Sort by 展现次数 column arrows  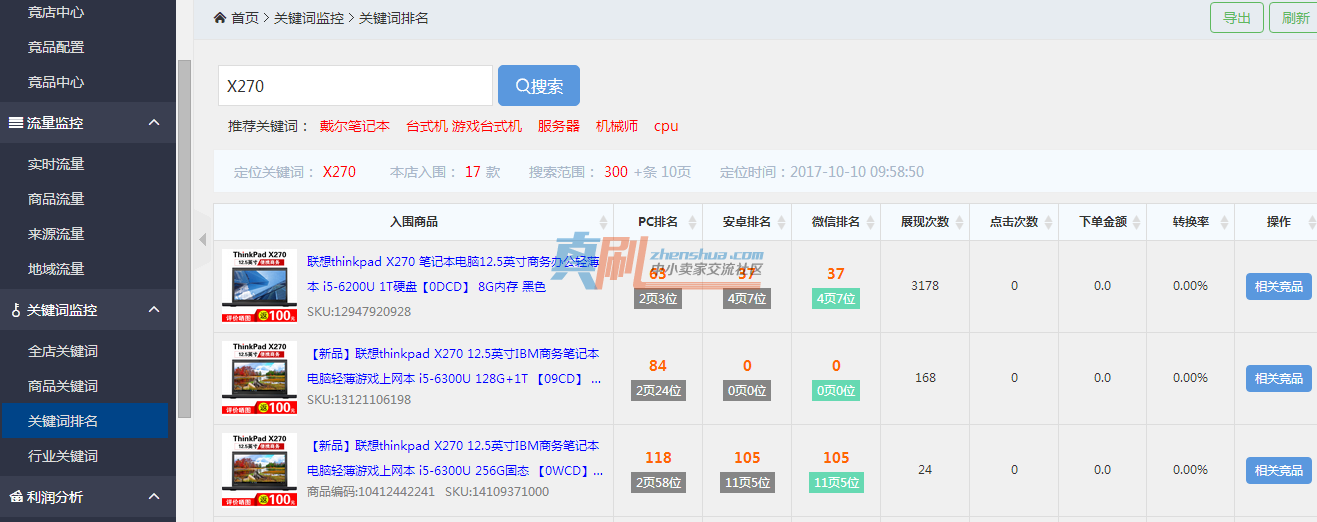(x=959, y=222)
